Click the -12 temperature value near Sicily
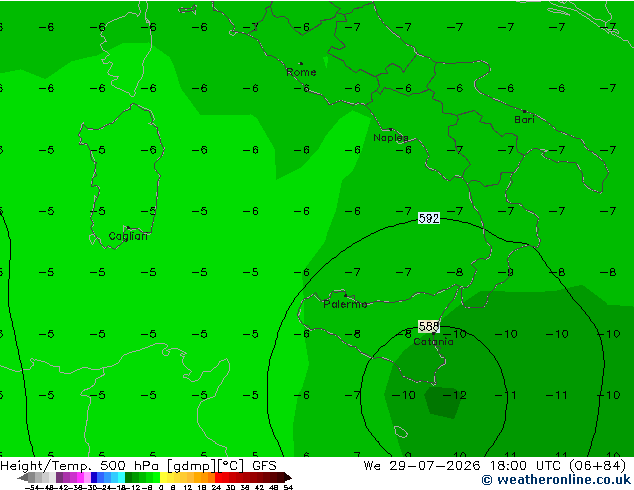Viewport: 634px width, 490px height. pyautogui.click(x=455, y=395)
